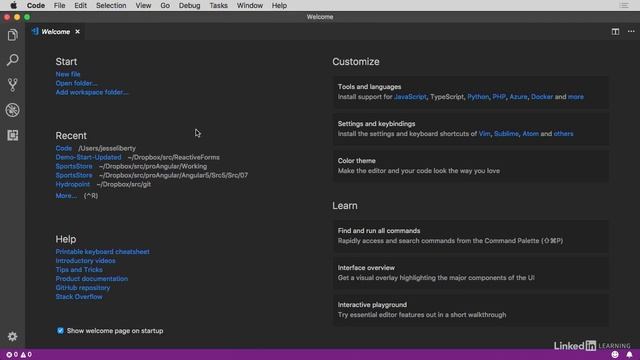
Task: Open Introductory videos link
Action: click(x=85, y=261)
